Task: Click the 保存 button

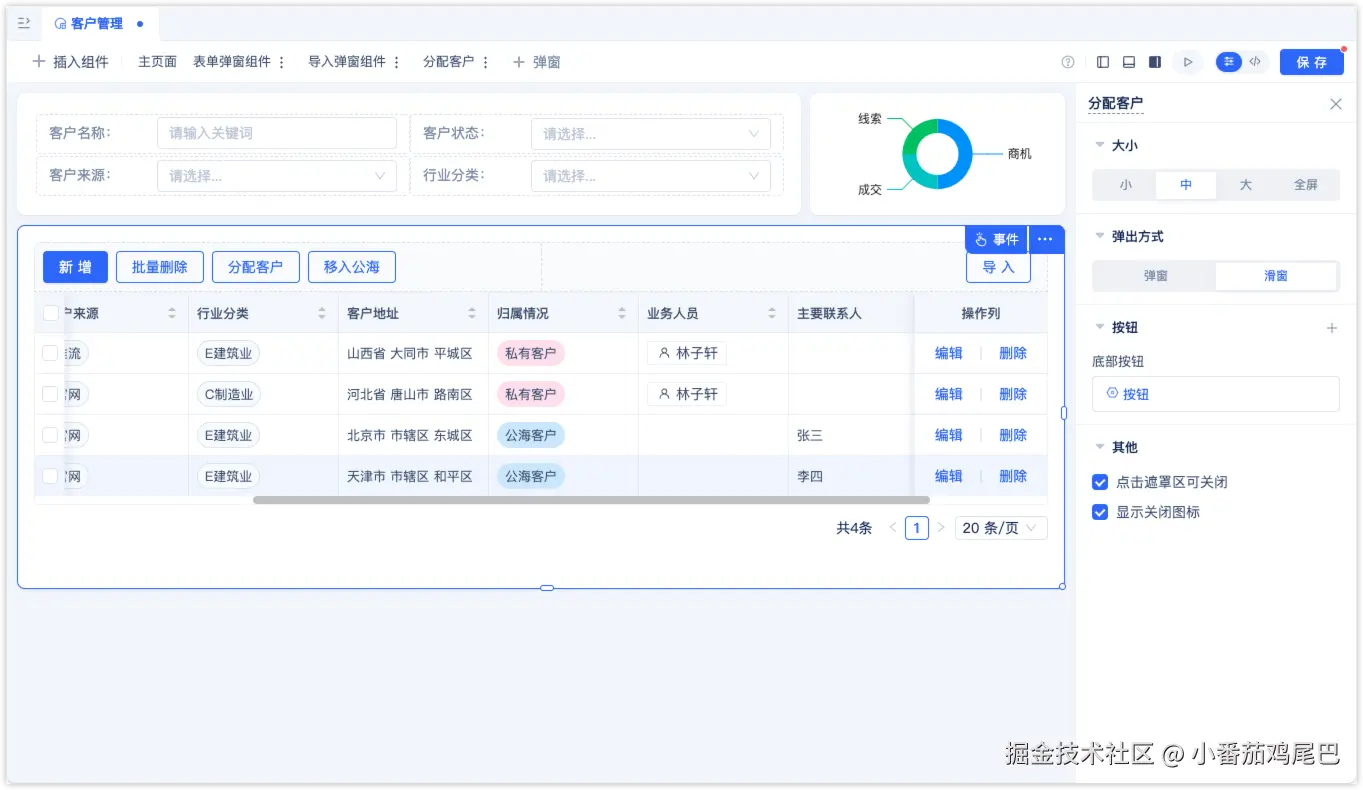Action: tap(1312, 62)
